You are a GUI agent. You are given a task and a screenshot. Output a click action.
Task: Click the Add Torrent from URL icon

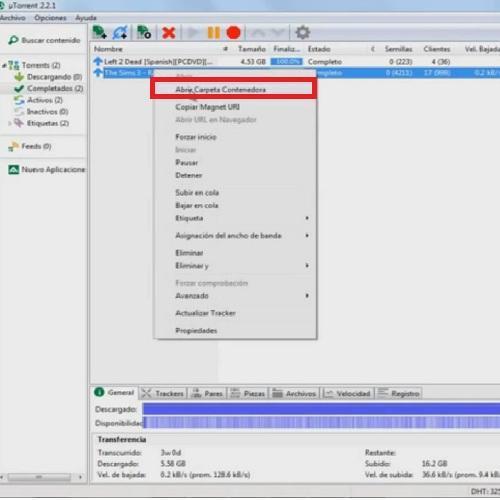point(120,32)
